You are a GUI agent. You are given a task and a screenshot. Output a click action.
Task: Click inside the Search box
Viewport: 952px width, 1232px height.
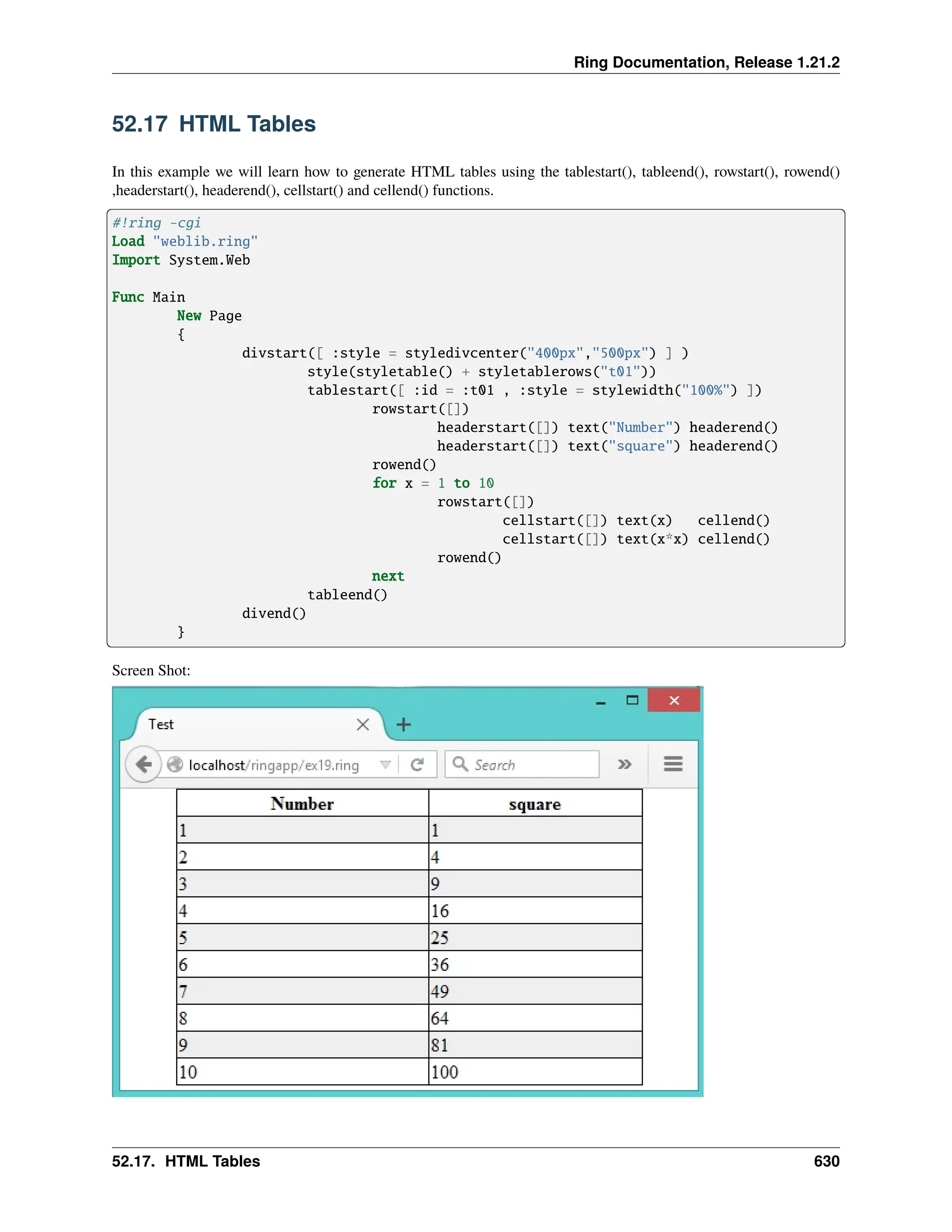tap(530, 765)
